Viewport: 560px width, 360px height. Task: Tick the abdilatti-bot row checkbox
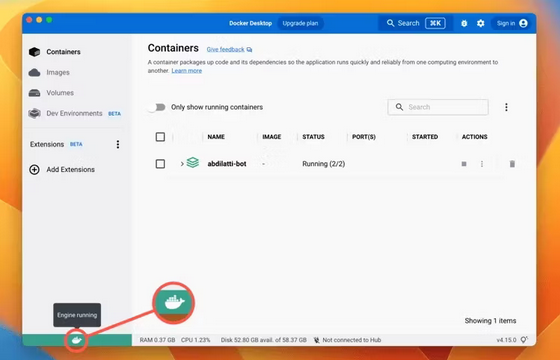[x=160, y=164]
